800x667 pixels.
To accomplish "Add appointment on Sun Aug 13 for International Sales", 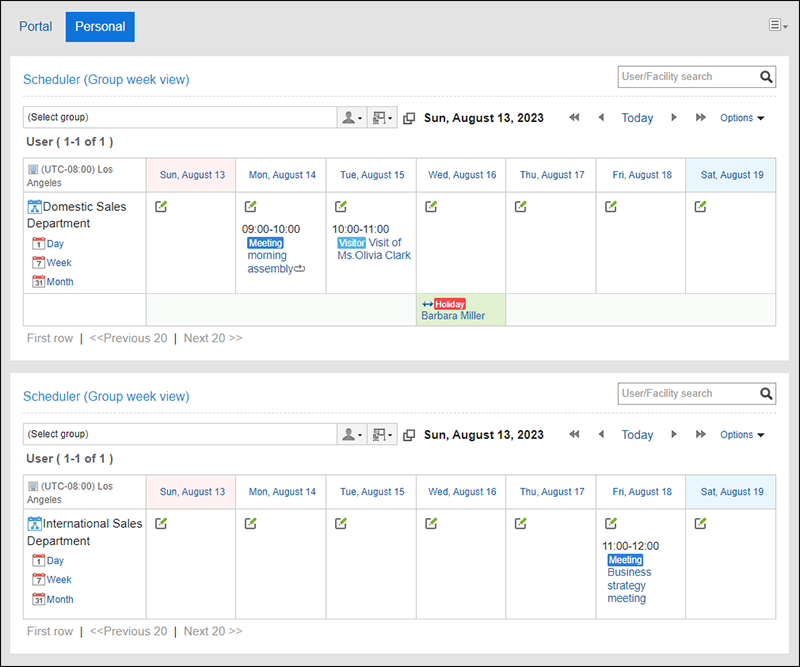I will pyautogui.click(x=161, y=524).
